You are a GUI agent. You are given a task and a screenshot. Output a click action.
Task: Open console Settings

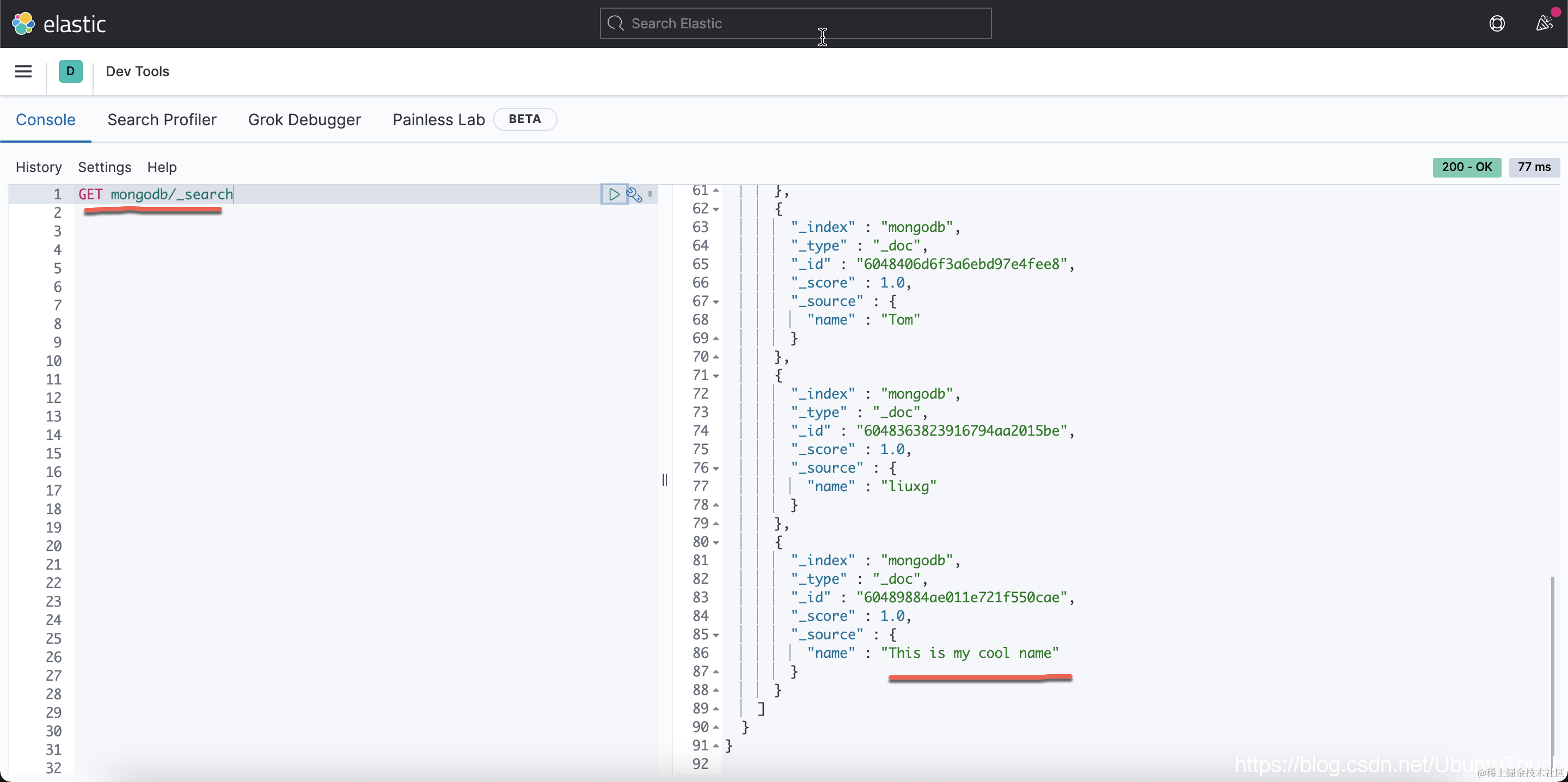(105, 167)
